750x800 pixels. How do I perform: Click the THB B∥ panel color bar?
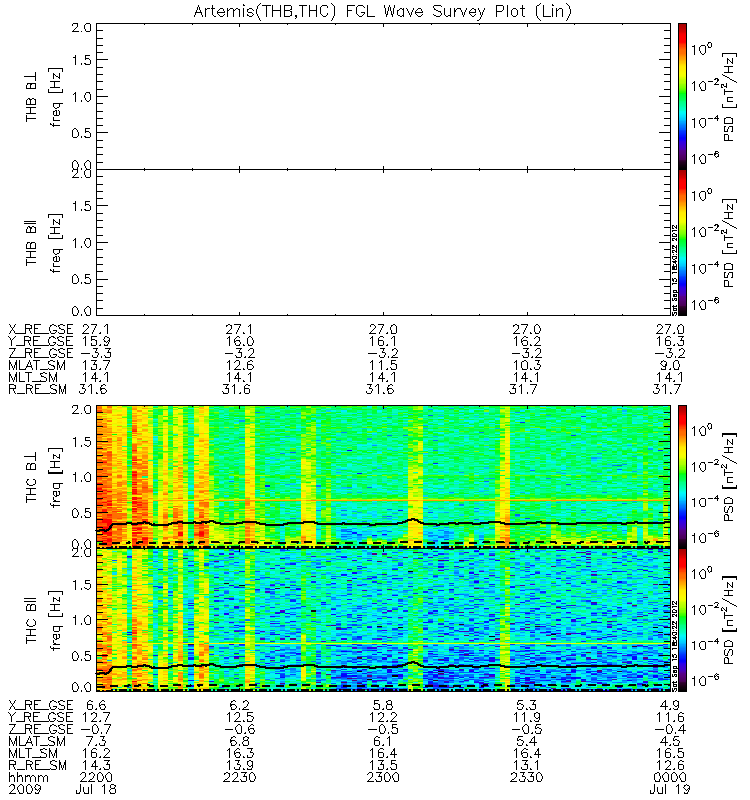click(x=682, y=242)
